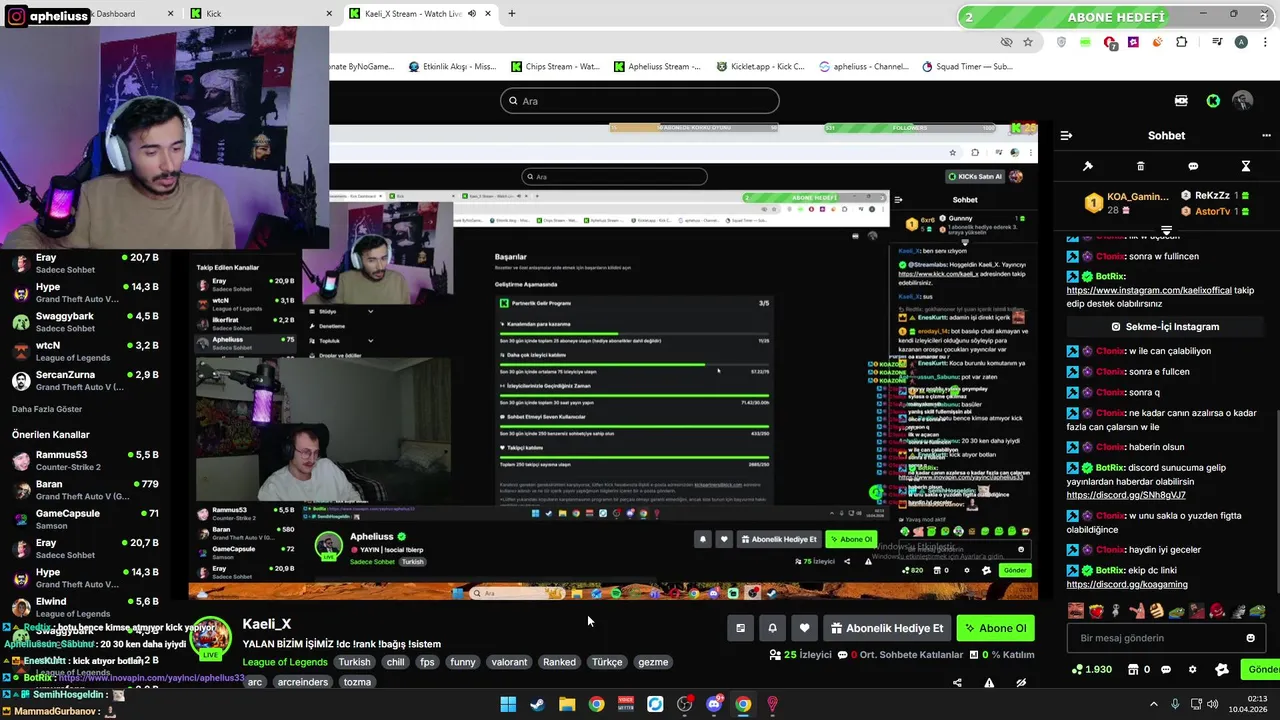1280x720 pixels.
Task: Open Windows Start menu
Action: pos(508,704)
